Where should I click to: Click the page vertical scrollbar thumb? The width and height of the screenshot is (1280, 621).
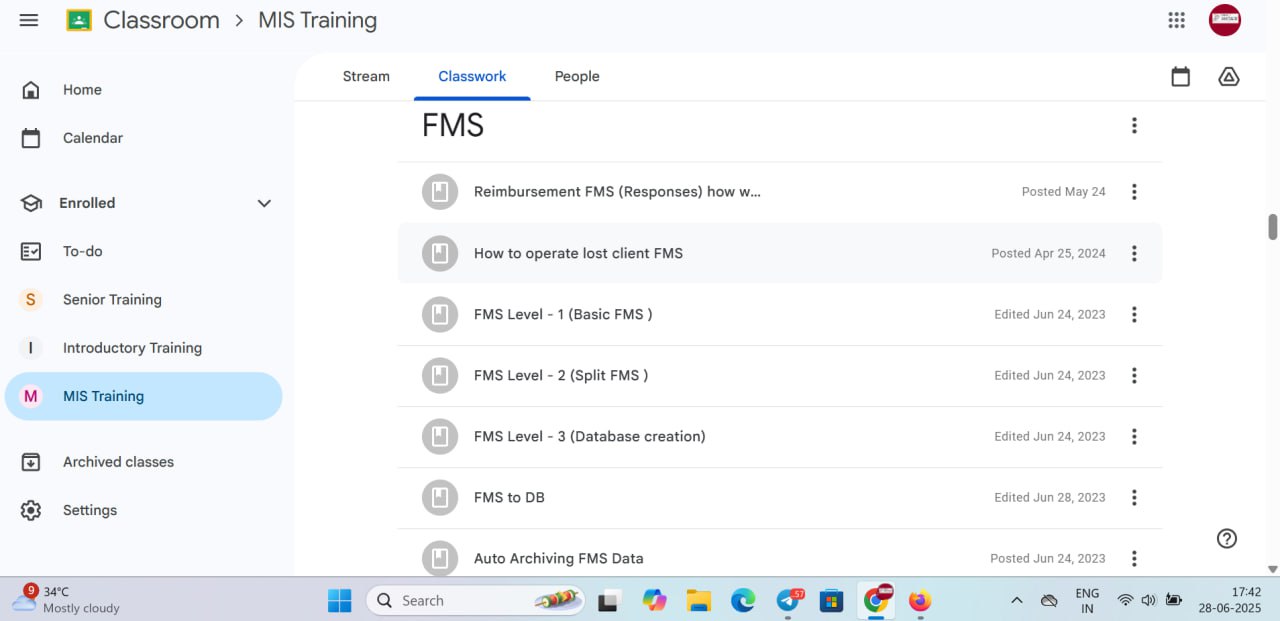pos(1273,227)
